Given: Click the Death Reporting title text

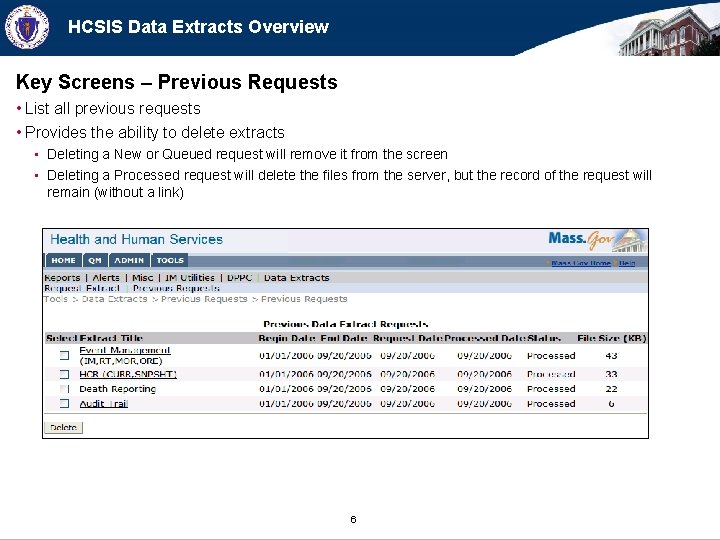Looking at the screenshot, I should (x=118, y=389).
